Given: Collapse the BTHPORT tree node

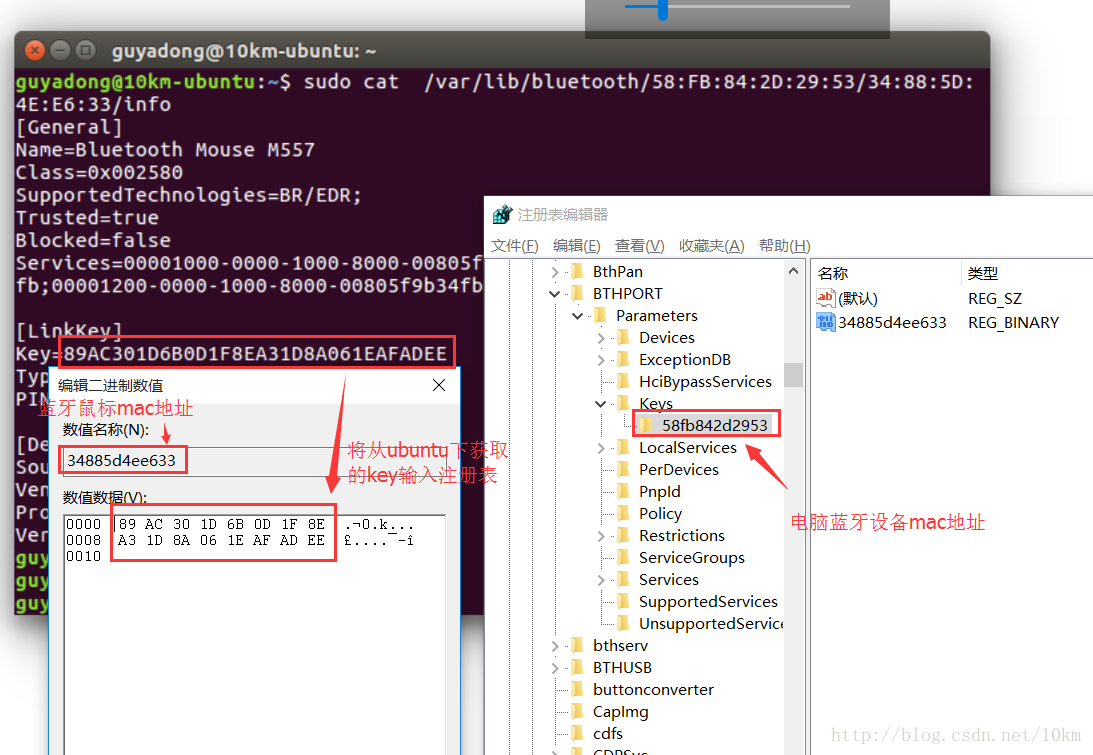Looking at the screenshot, I should click(555, 293).
